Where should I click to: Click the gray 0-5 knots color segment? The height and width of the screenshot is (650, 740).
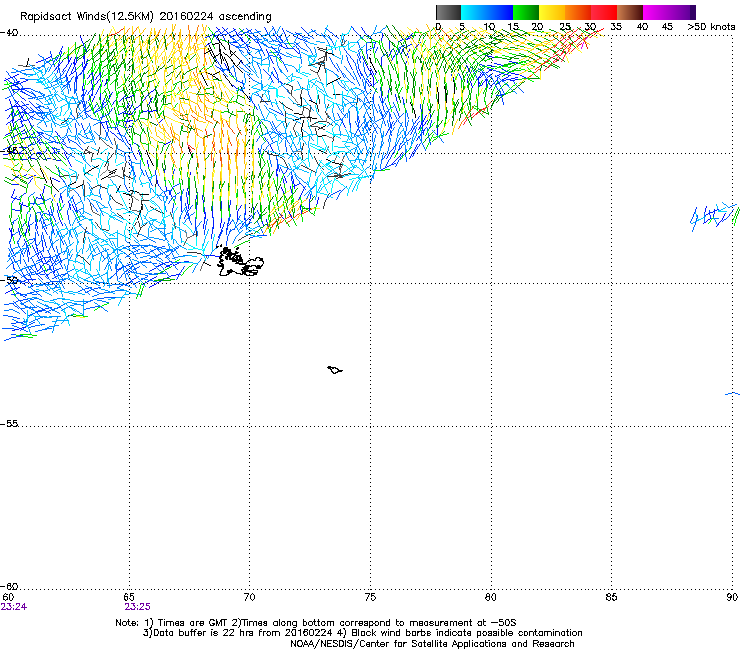coord(448,12)
